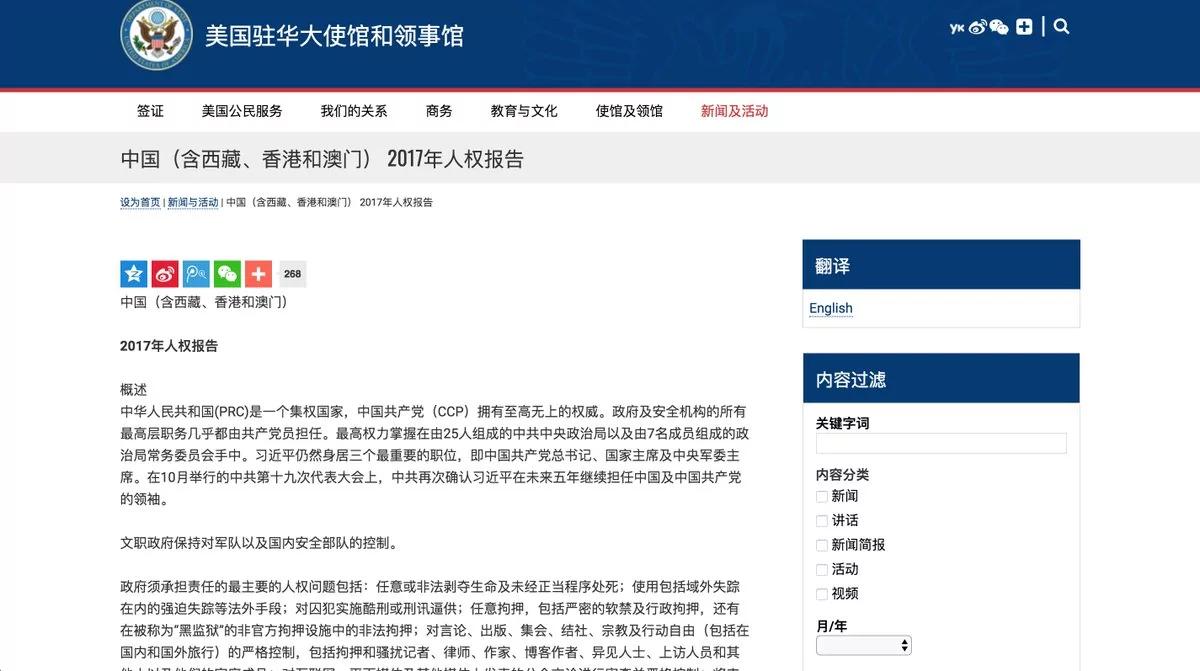Open the 月/年 dropdown
This screenshot has width=1200, height=671.
coord(864,645)
